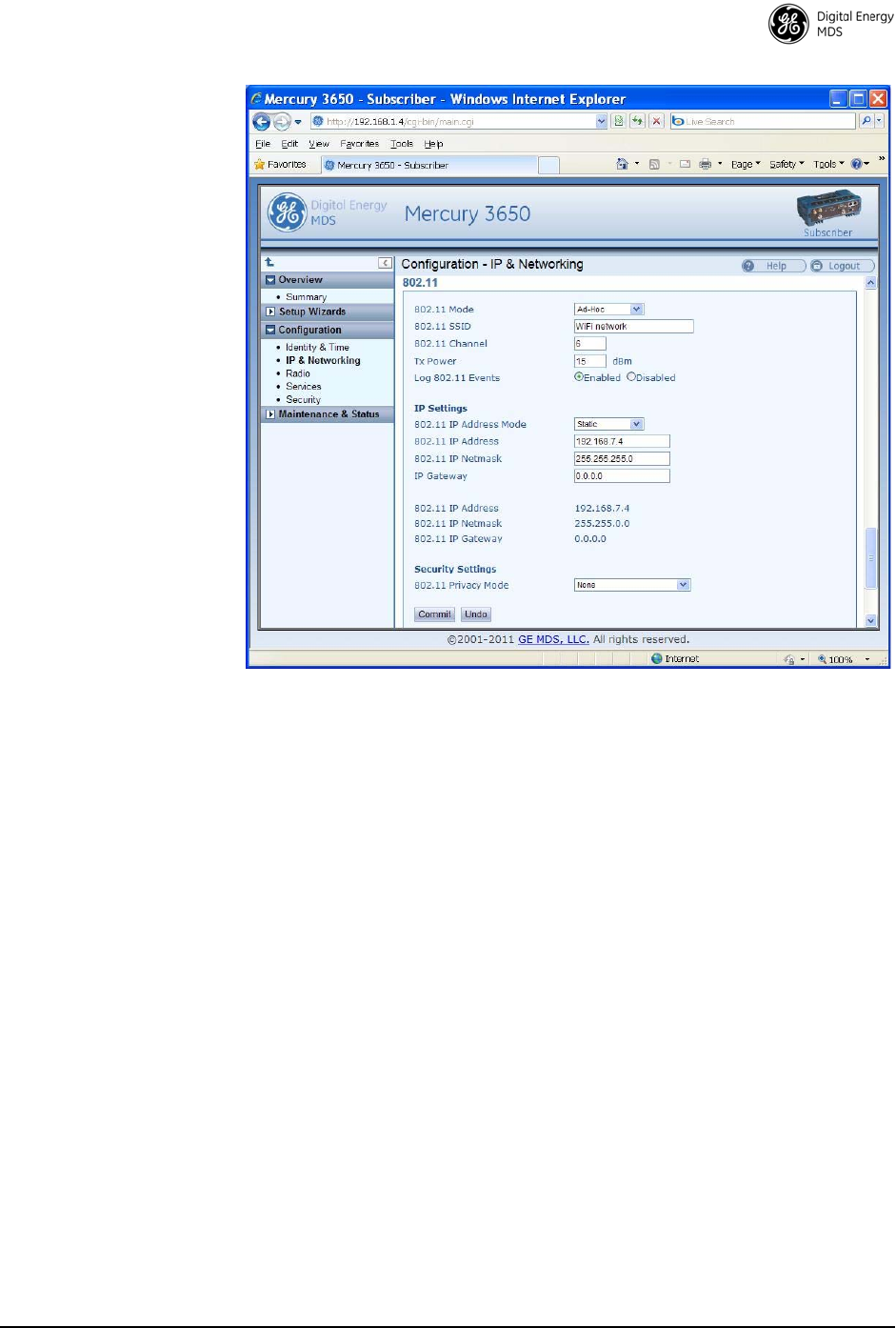This screenshot has width=896, height=1328.
Task: Click the scrollbar up arrow
Action: pyautogui.click(x=870, y=283)
